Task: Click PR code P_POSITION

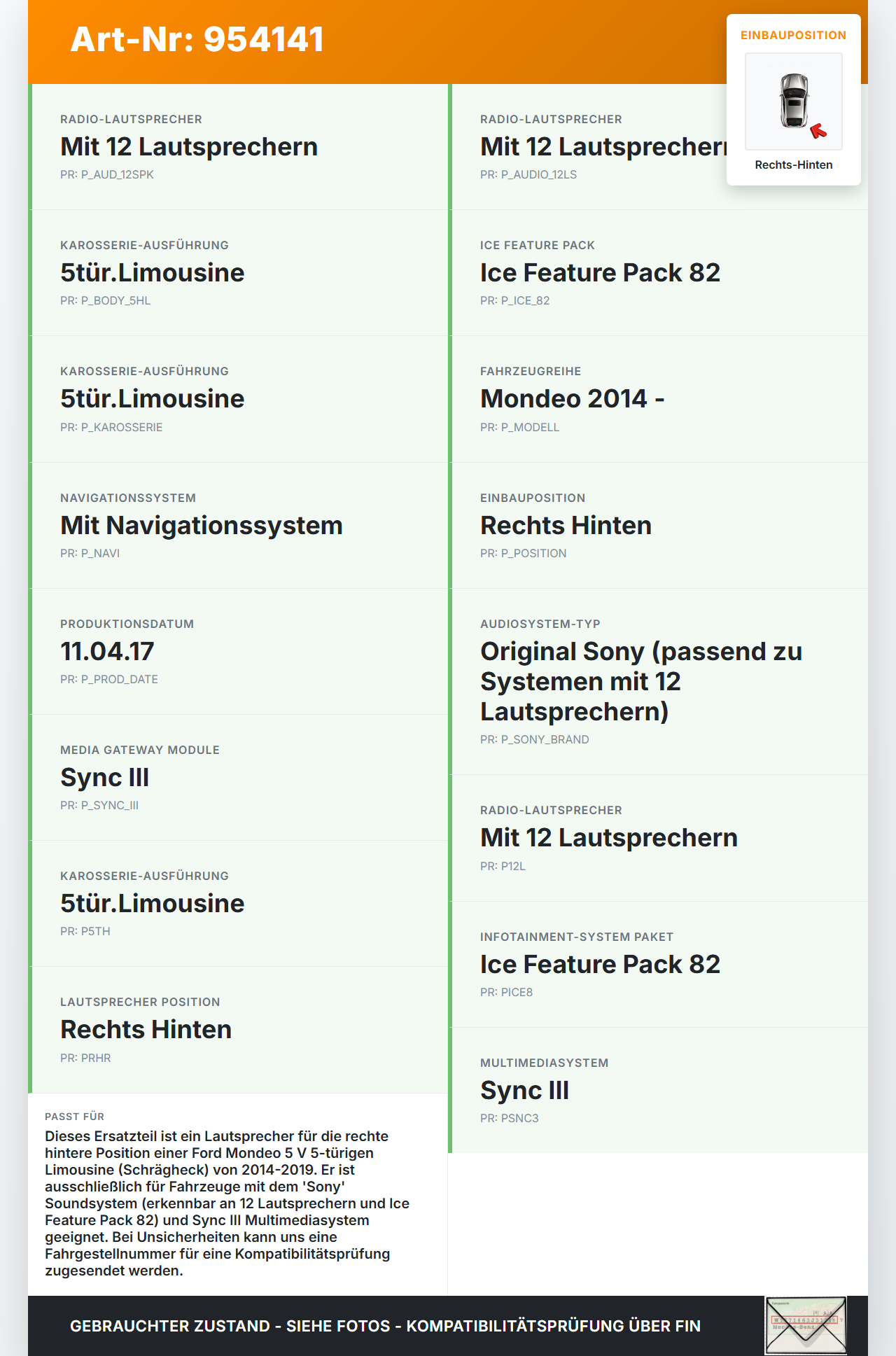Action: click(x=523, y=553)
